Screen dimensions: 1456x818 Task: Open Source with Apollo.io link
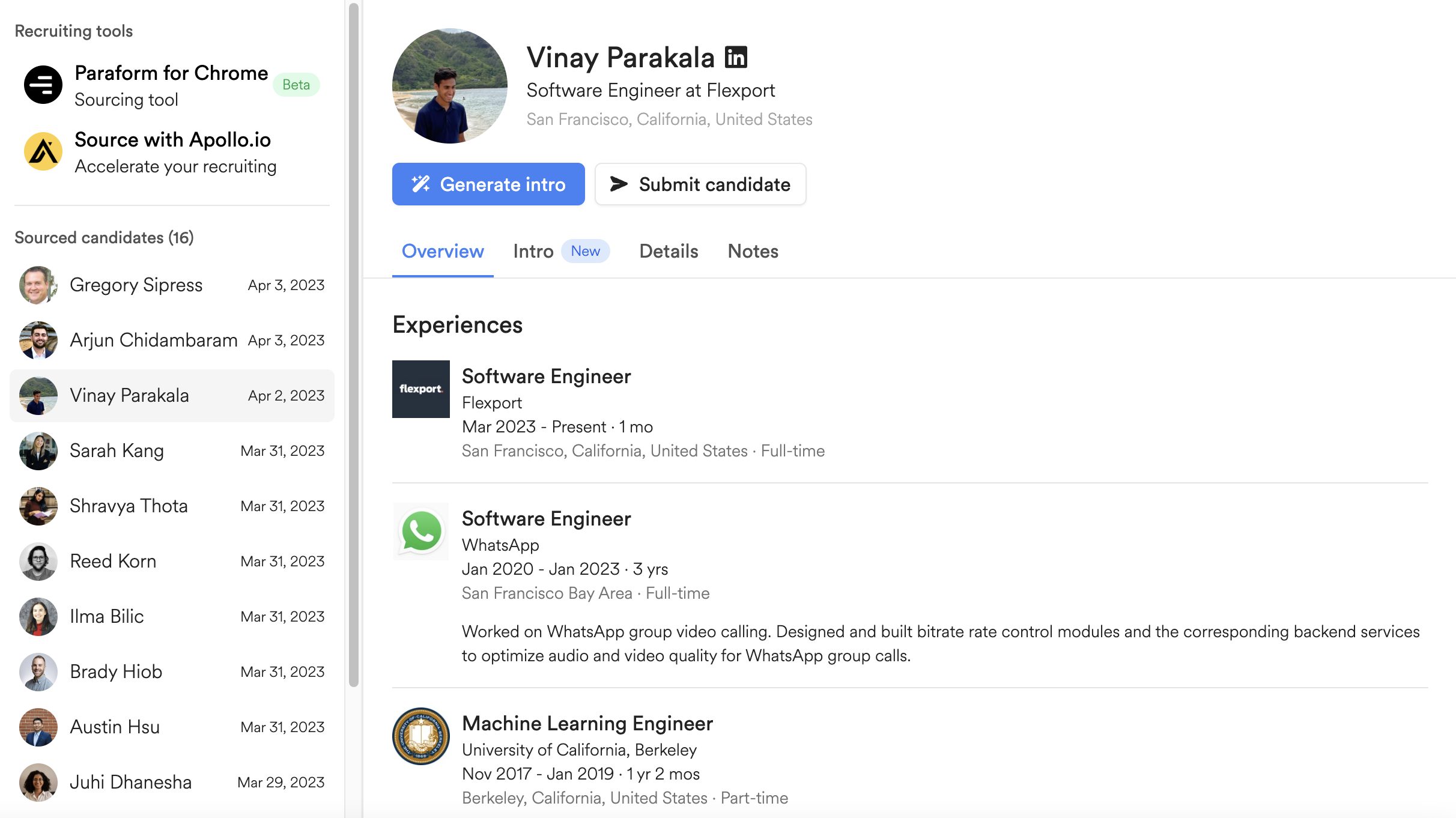coord(172,151)
